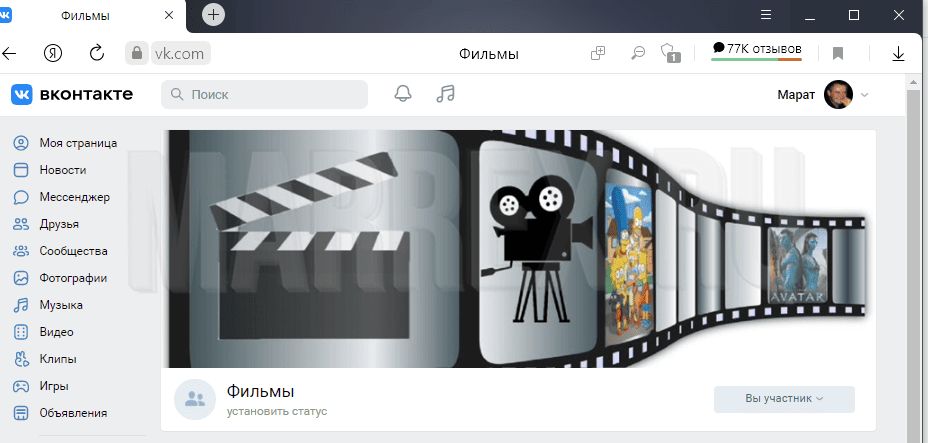Reload the page with refresh icon
Image resolution: width=928 pixels, height=443 pixels.
tap(96, 53)
